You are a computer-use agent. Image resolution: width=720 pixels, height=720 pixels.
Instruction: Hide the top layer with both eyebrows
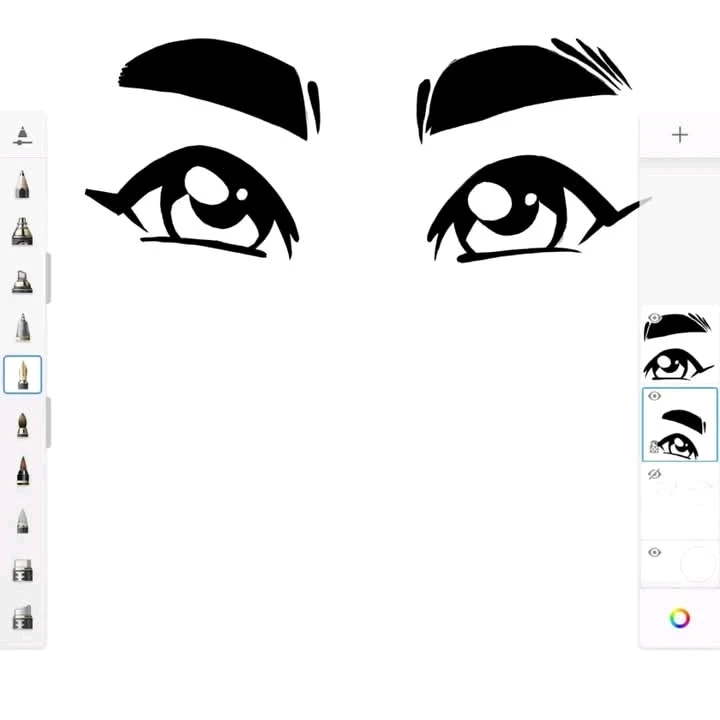655,319
